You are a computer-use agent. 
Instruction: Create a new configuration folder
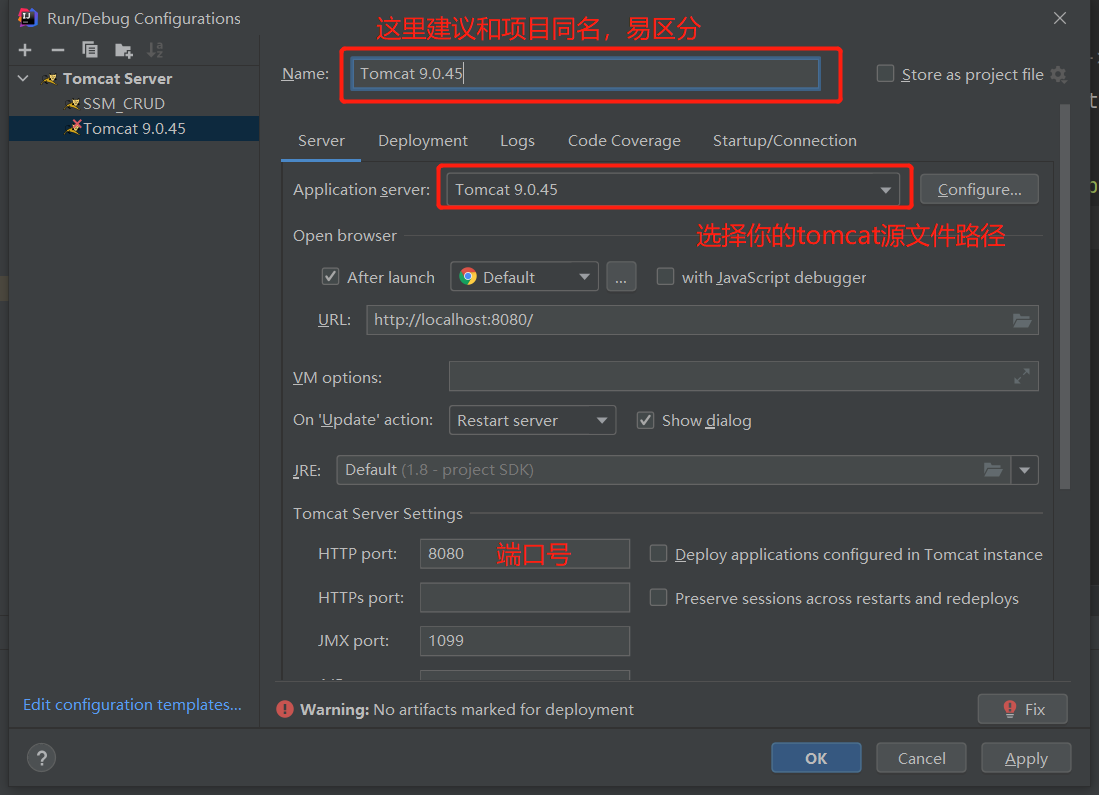coord(123,50)
